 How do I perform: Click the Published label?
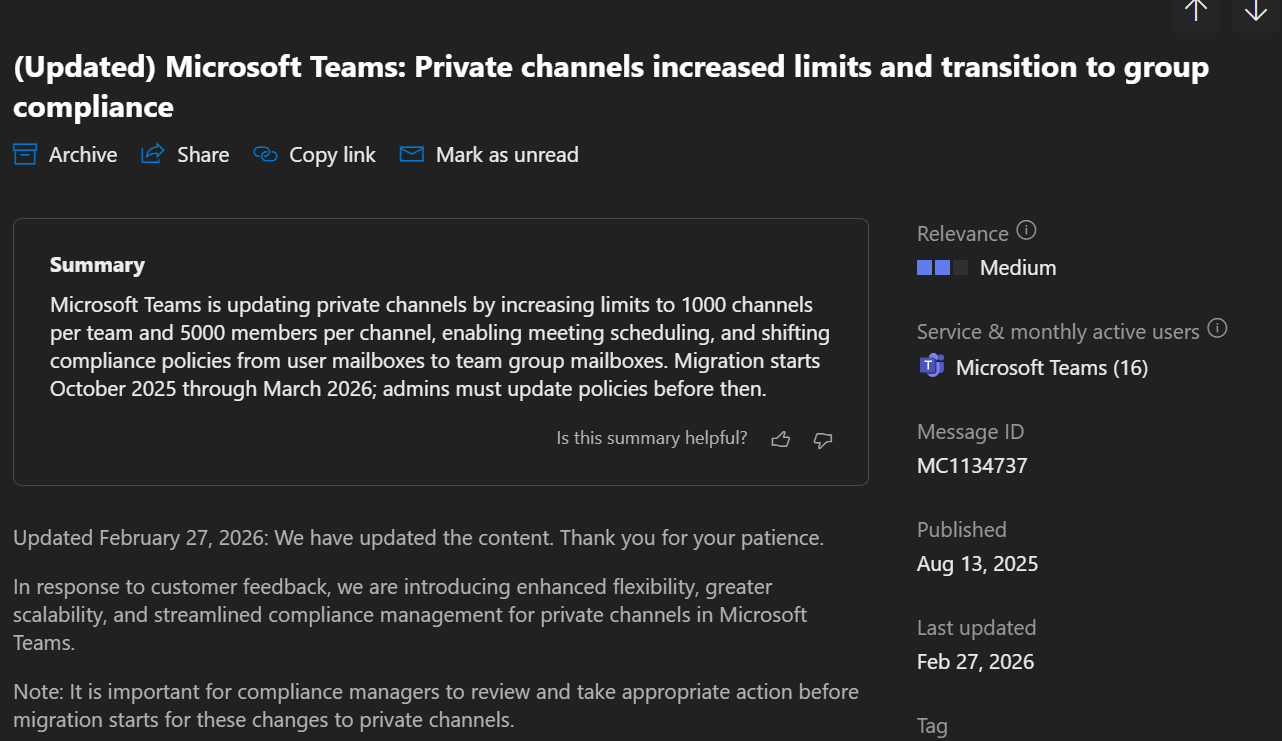pos(961,530)
